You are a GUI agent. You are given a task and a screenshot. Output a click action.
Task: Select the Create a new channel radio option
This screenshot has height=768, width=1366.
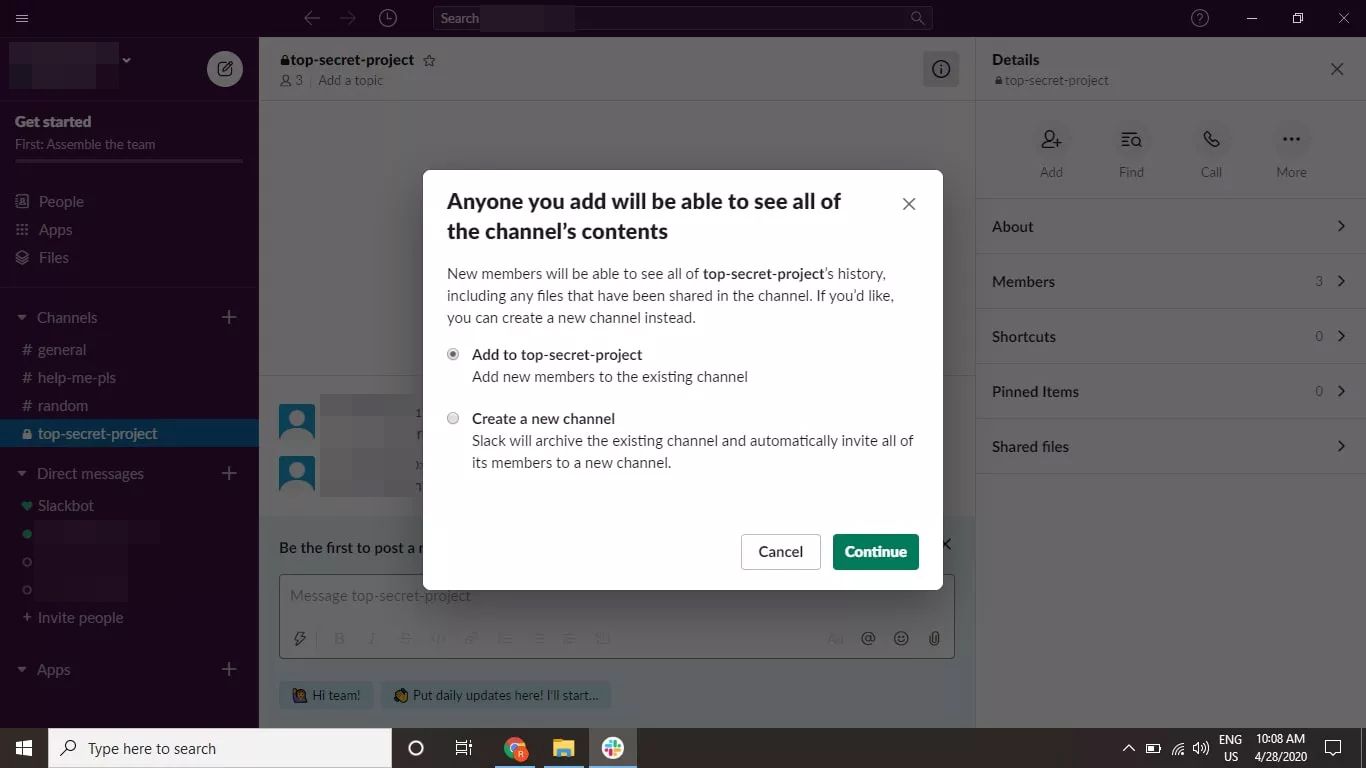(x=453, y=418)
